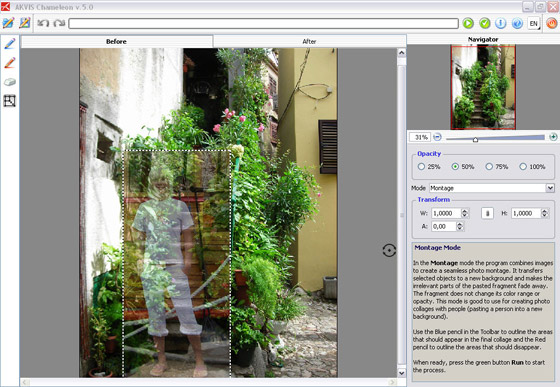Click the Save Image toolbar icon
The image size is (560, 387).
coord(25,23)
